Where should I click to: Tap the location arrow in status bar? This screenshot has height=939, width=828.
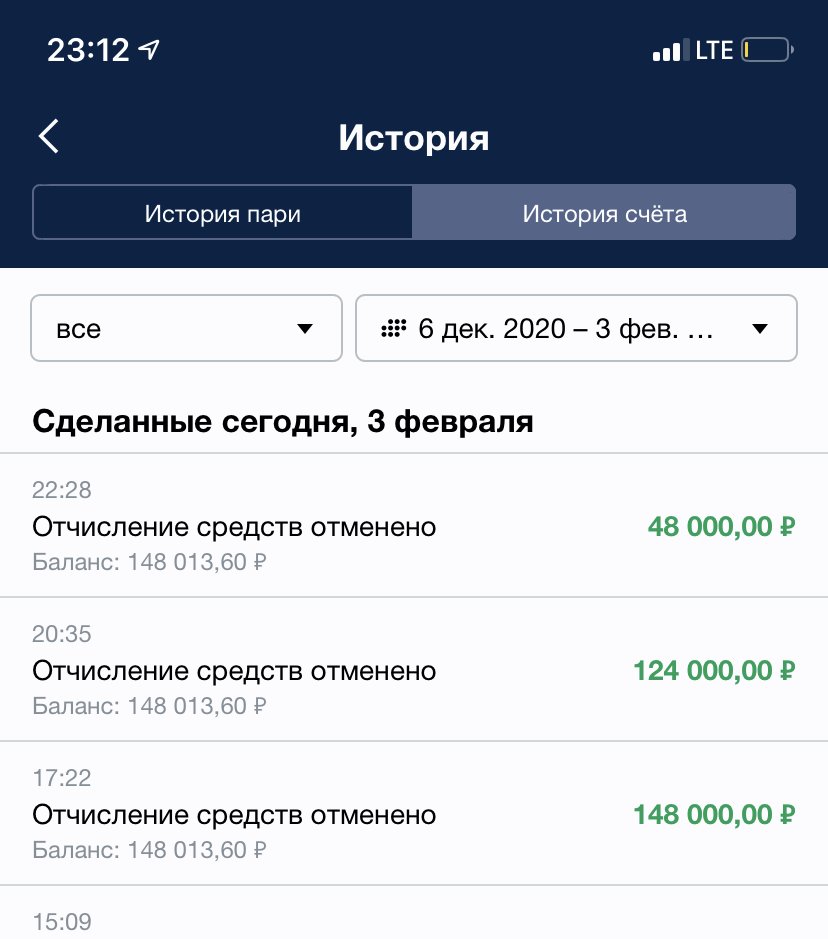(150, 49)
